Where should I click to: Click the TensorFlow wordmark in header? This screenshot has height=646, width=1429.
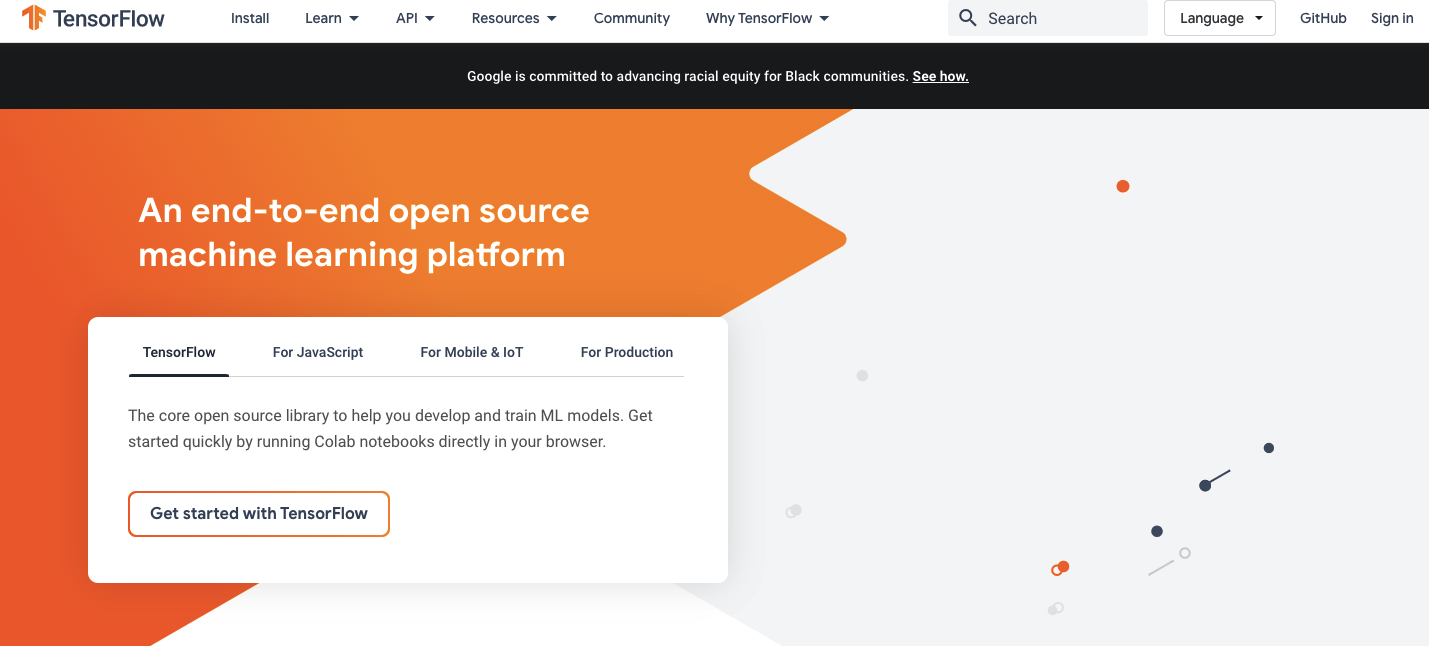pos(109,18)
